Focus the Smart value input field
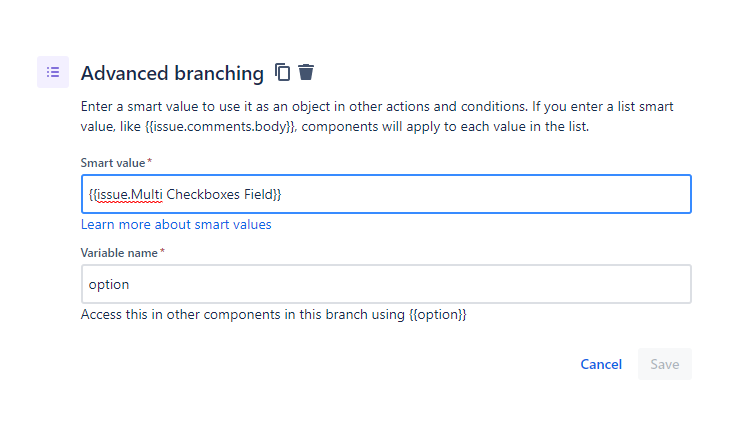The height and width of the screenshot is (446, 746). [x=386, y=194]
